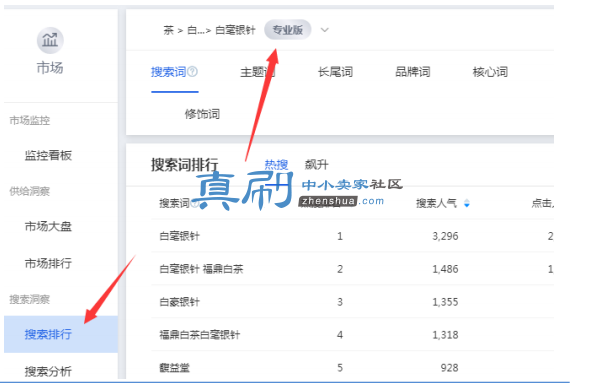This screenshot has width=595, height=383.
Task: Click 茶 in the breadcrumb
Action: click(168, 30)
